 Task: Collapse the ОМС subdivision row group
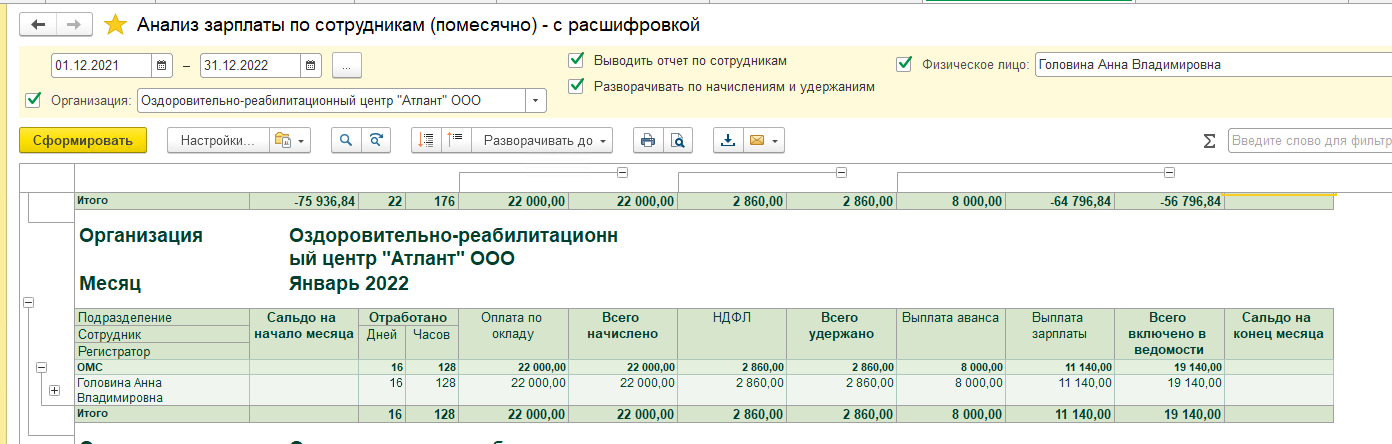(41, 368)
